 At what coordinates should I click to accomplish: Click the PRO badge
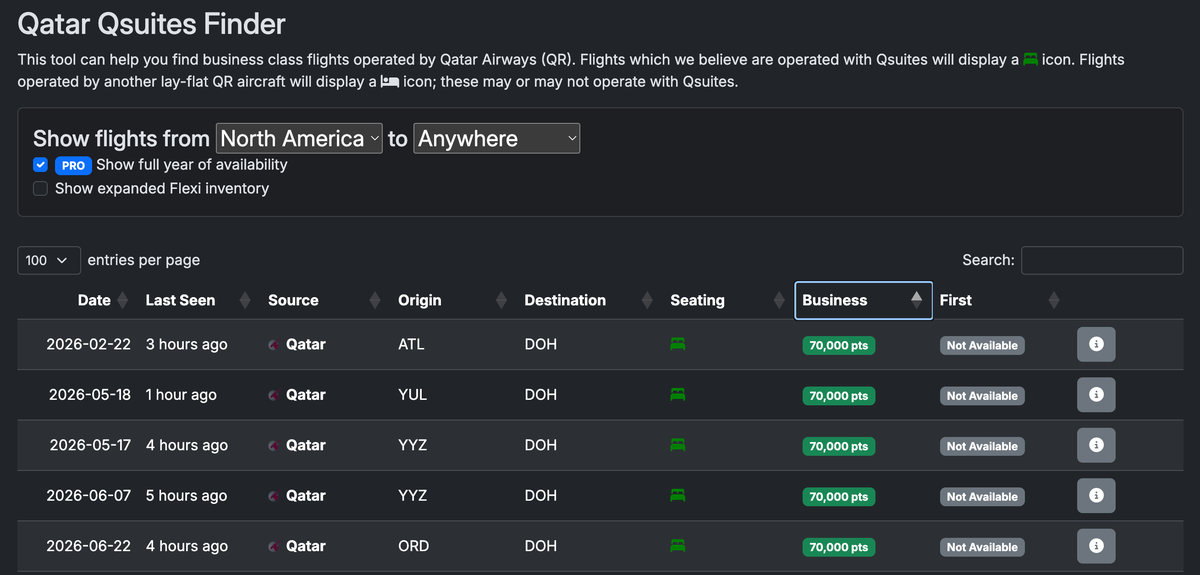click(74, 166)
